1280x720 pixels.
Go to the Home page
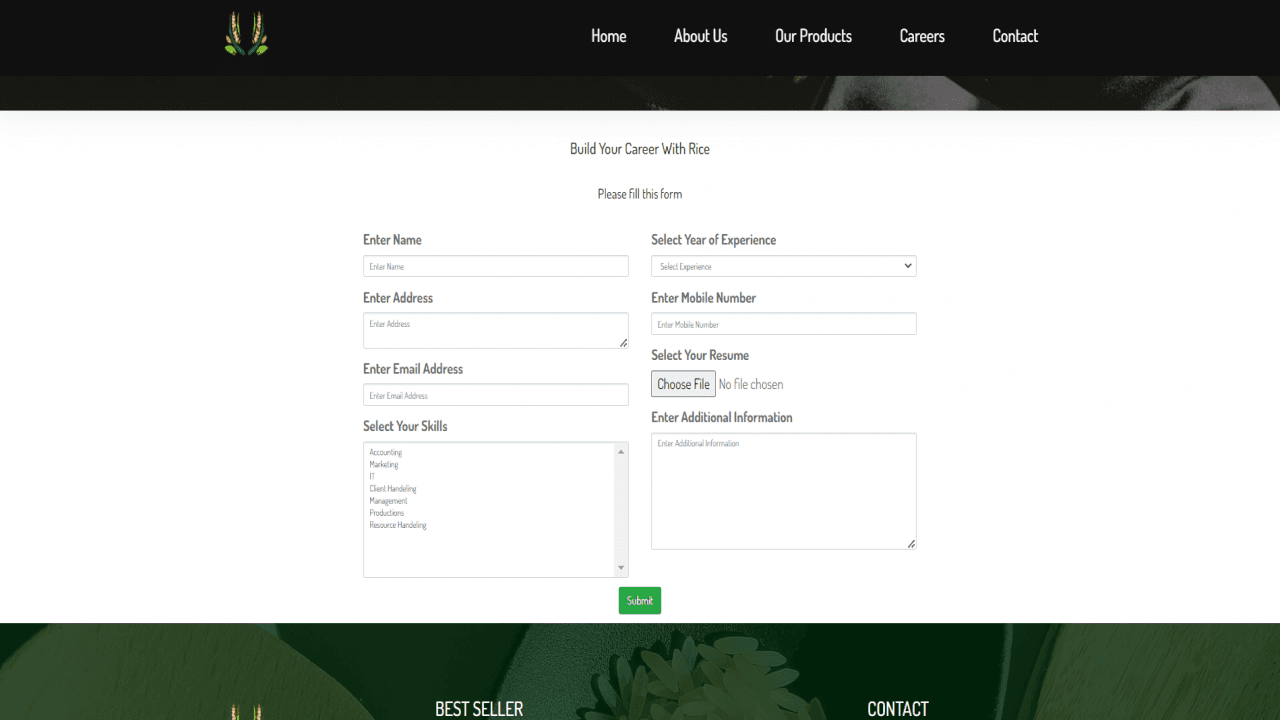[608, 36]
